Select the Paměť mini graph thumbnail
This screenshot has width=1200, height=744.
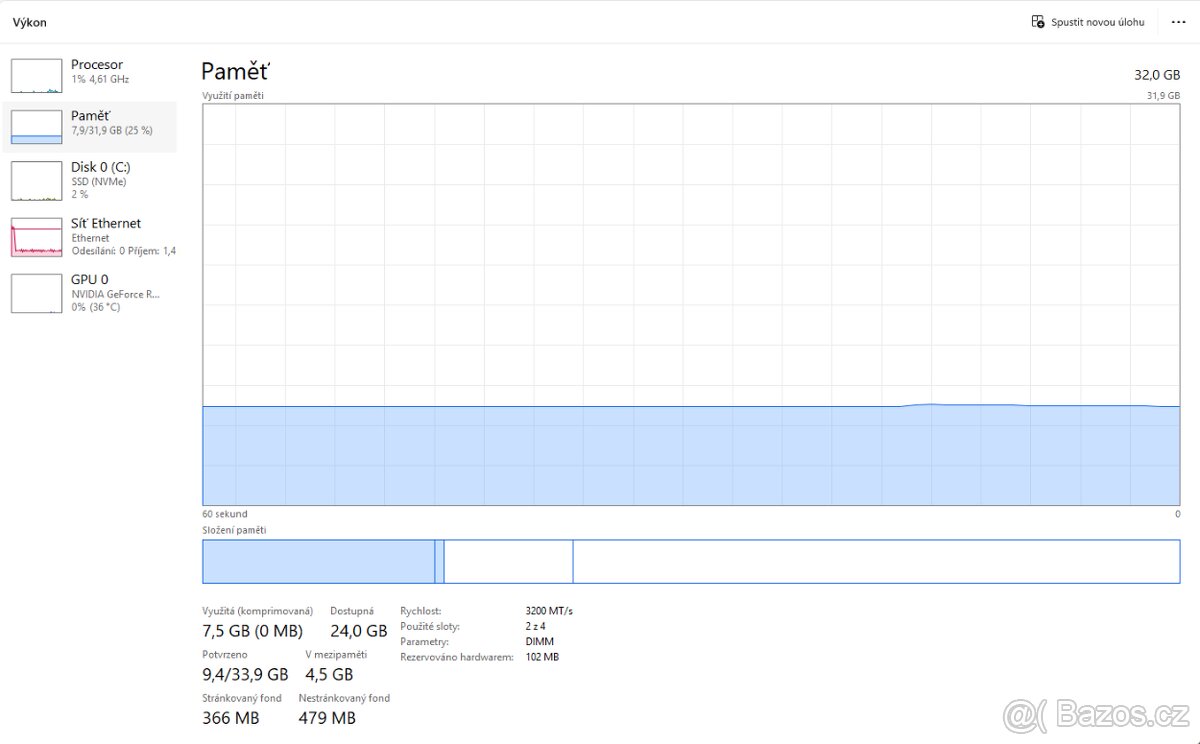(x=36, y=126)
